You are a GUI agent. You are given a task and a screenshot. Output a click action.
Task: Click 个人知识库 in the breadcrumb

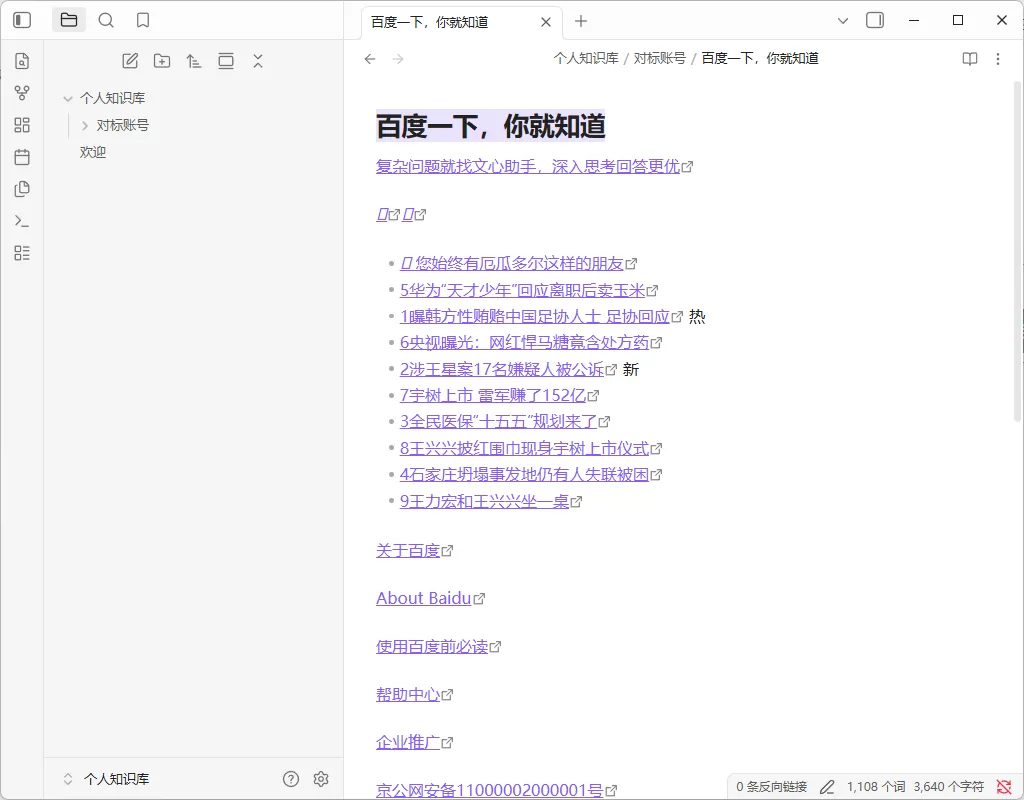[586, 58]
